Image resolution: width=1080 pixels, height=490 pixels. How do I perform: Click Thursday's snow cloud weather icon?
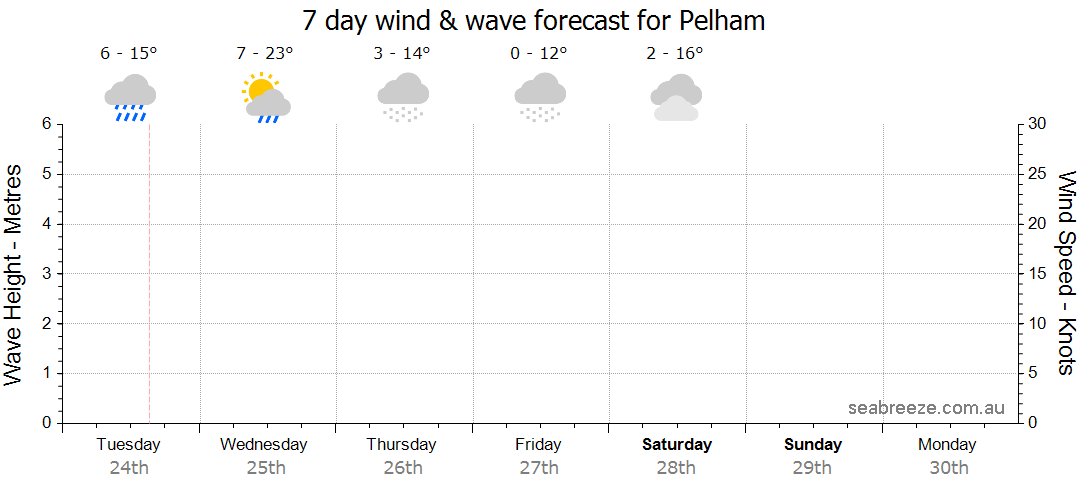pos(403,97)
